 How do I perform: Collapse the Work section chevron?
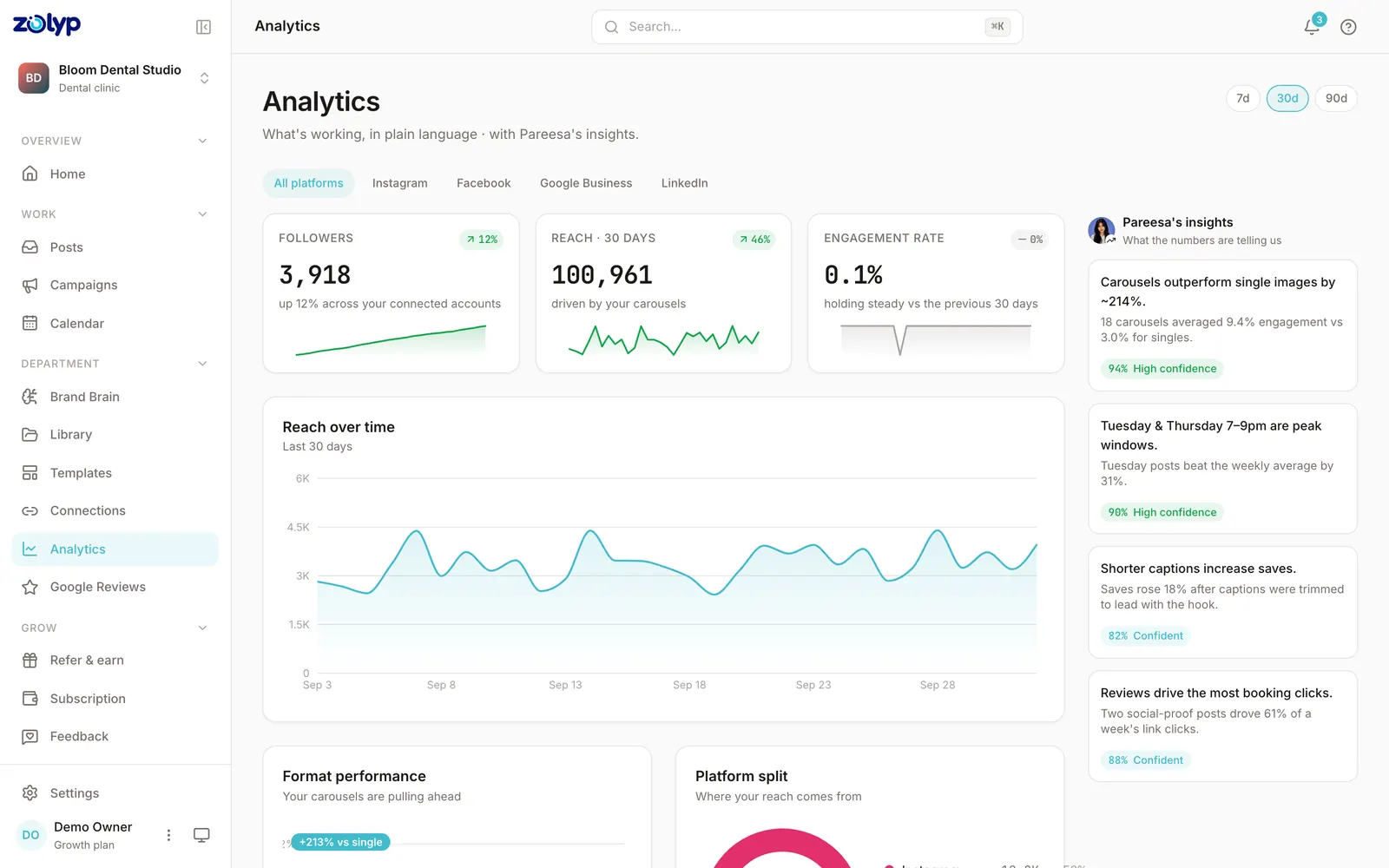[202, 214]
